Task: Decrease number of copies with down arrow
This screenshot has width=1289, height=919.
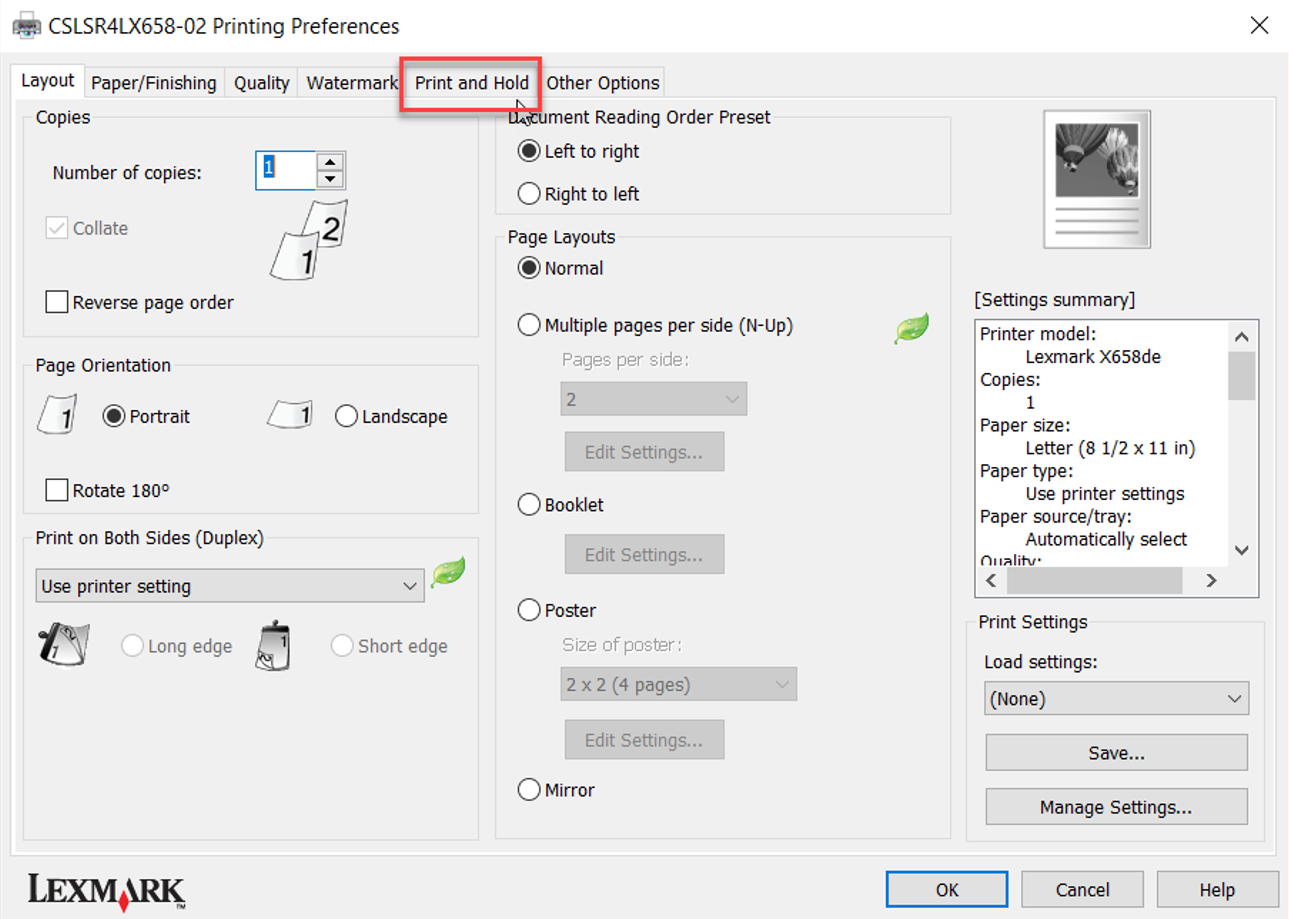Action: click(x=330, y=179)
